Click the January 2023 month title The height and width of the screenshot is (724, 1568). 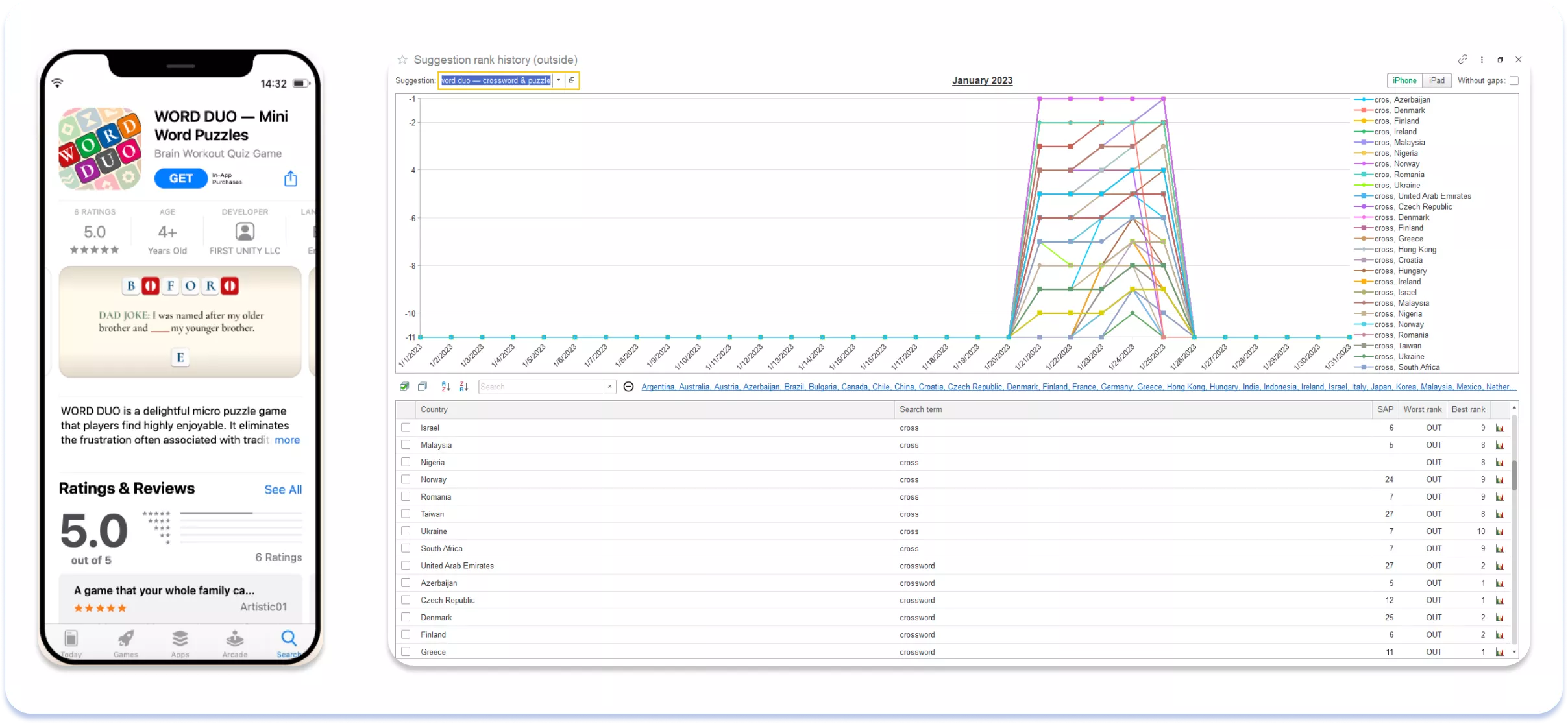click(982, 80)
